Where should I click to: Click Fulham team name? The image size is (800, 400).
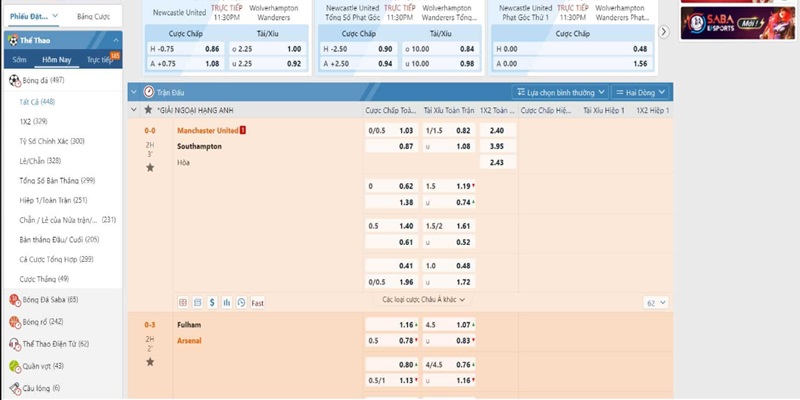coord(189,324)
